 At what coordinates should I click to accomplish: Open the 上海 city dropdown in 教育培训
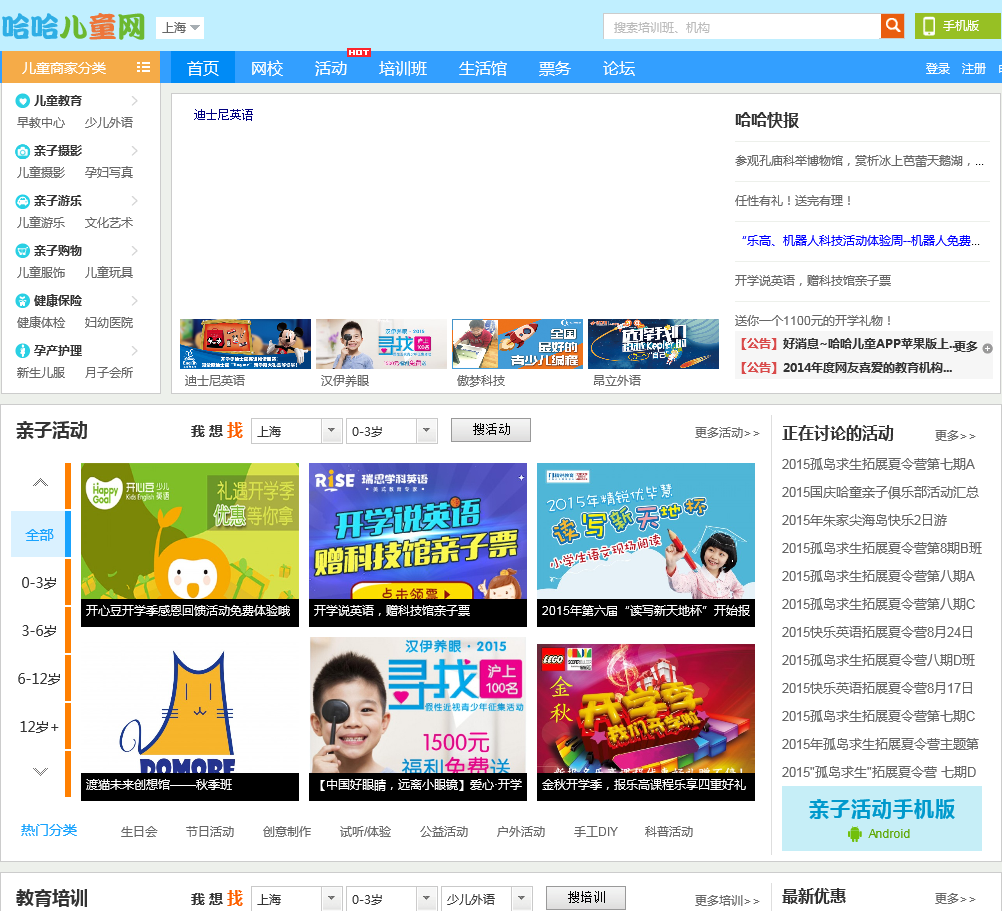coord(296,899)
